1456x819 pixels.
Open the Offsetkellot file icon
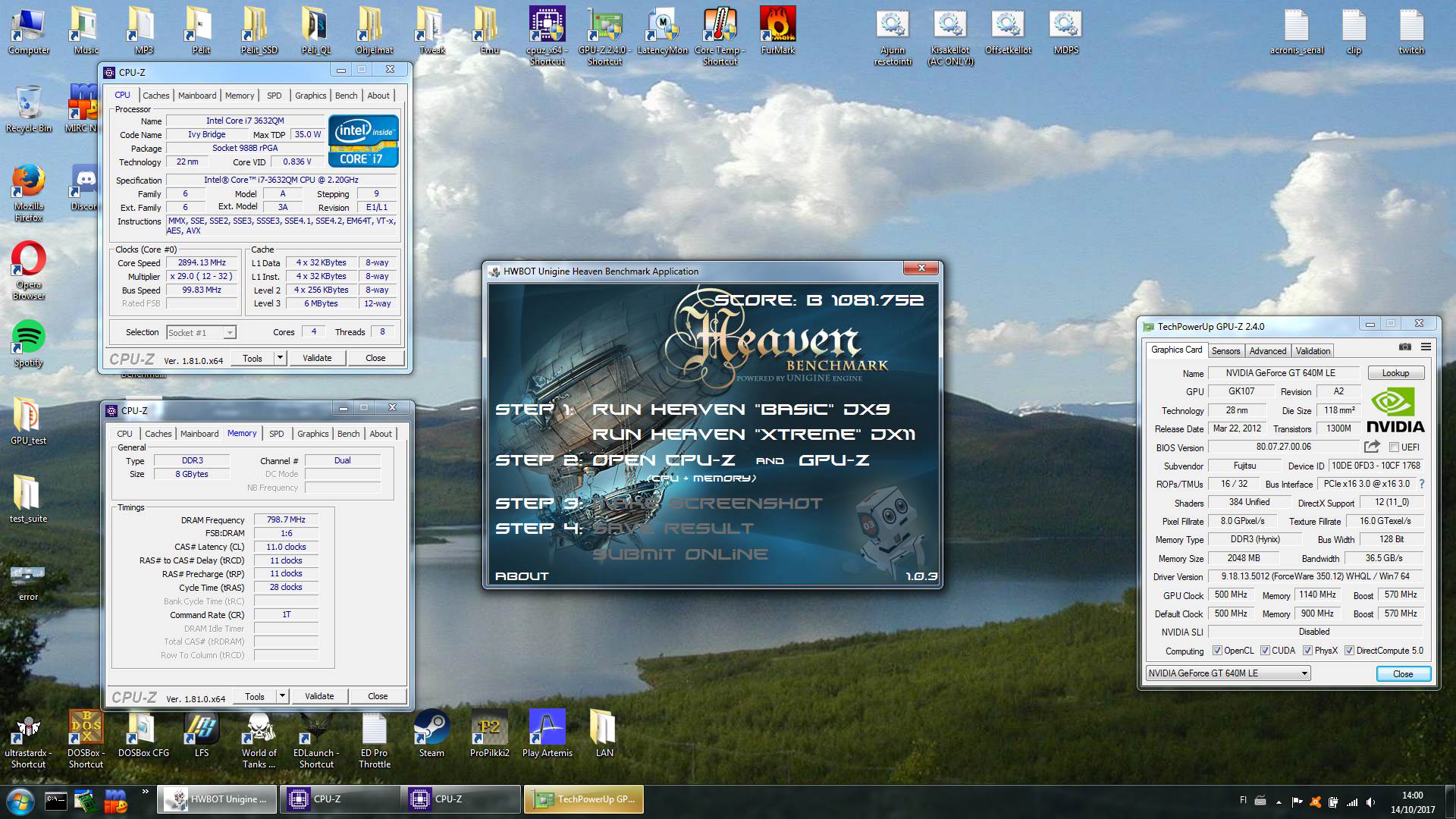(x=1008, y=30)
